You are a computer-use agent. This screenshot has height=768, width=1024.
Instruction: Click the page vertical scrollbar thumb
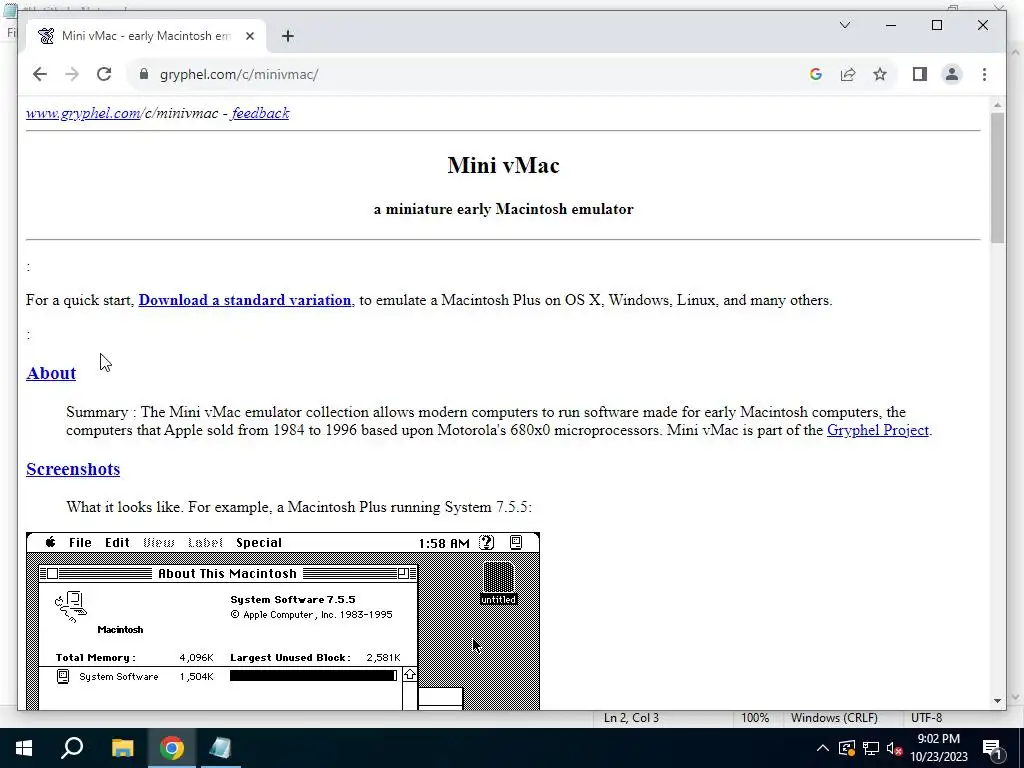(x=997, y=178)
